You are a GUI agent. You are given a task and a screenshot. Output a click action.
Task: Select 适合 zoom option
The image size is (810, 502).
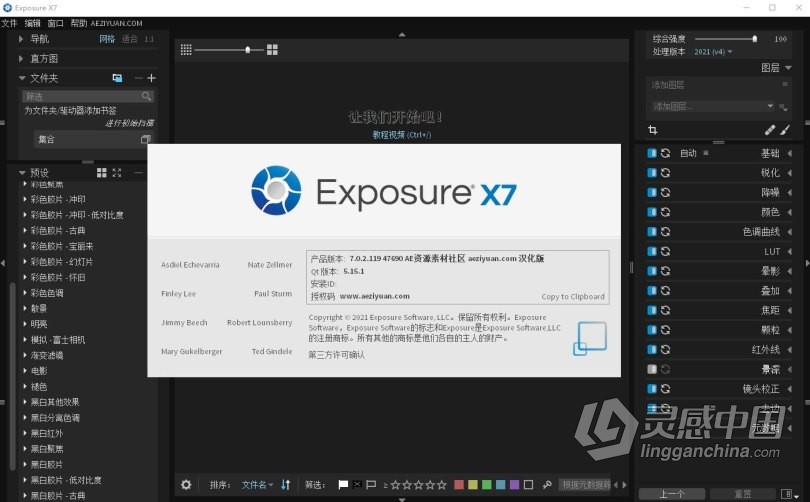130,39
